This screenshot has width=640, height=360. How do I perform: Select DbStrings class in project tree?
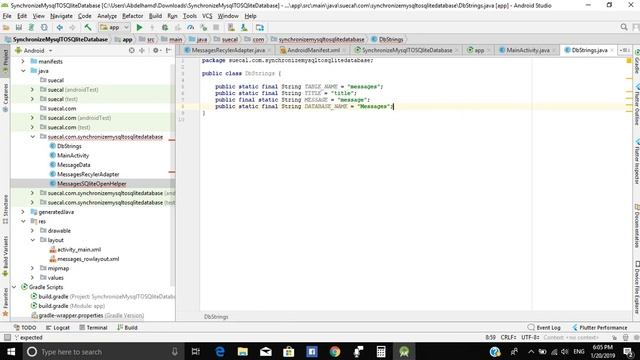point(65,146)
